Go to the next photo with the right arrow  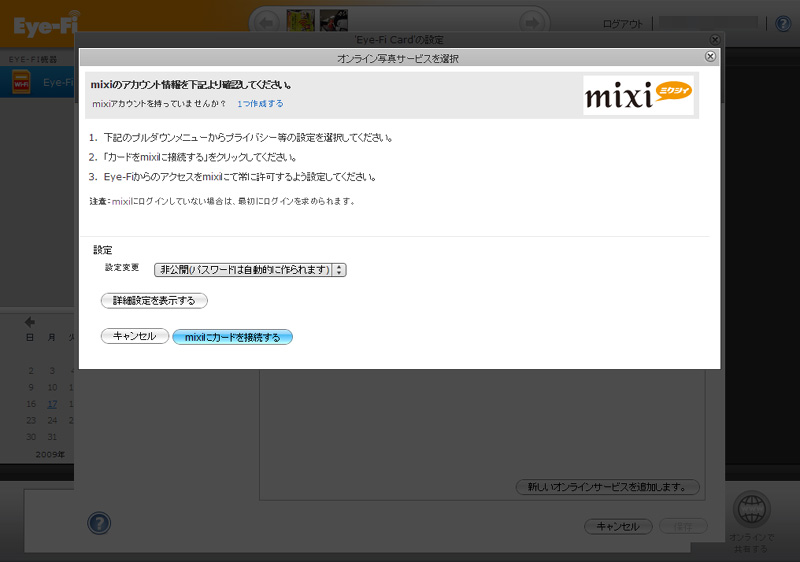click(532, 23)
